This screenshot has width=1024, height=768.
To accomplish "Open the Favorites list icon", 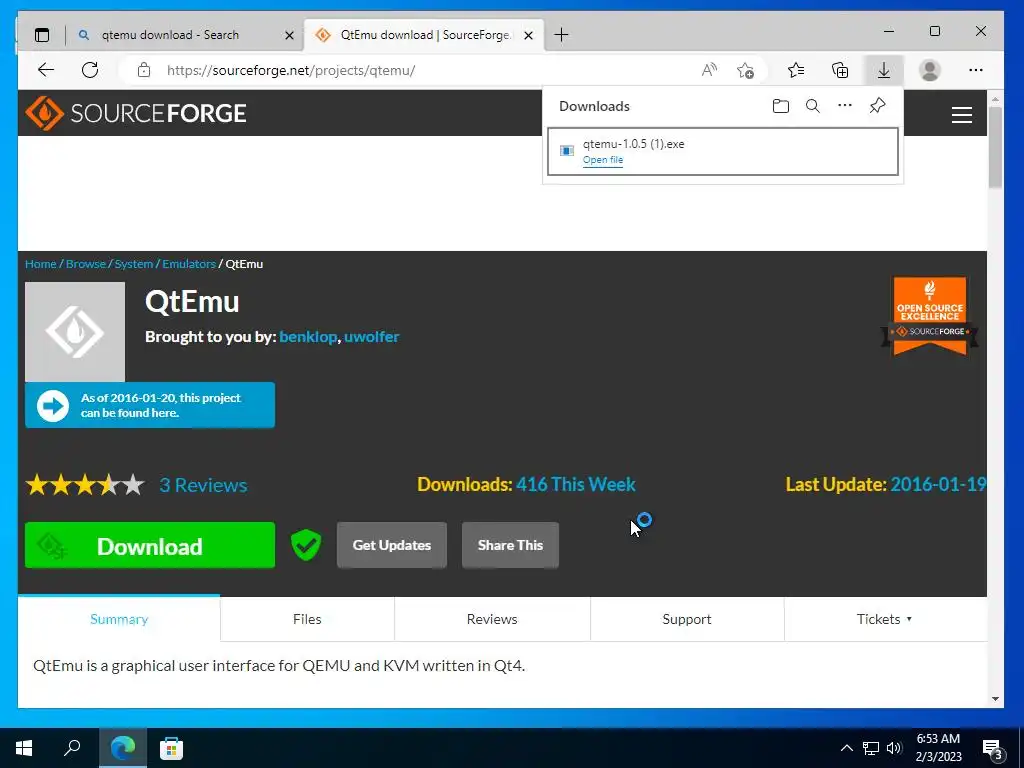I will click(796, 70).
